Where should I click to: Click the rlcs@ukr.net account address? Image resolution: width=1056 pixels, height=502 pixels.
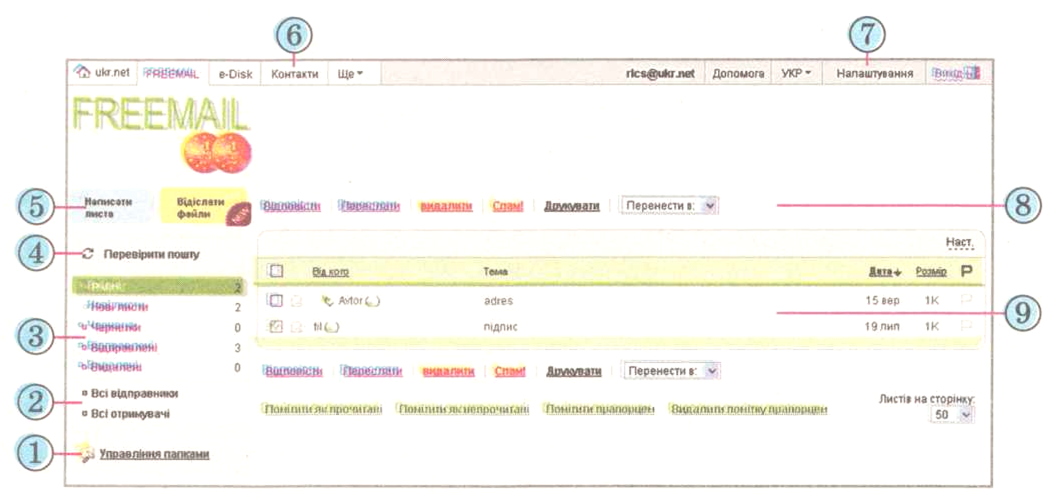[660, 73]
